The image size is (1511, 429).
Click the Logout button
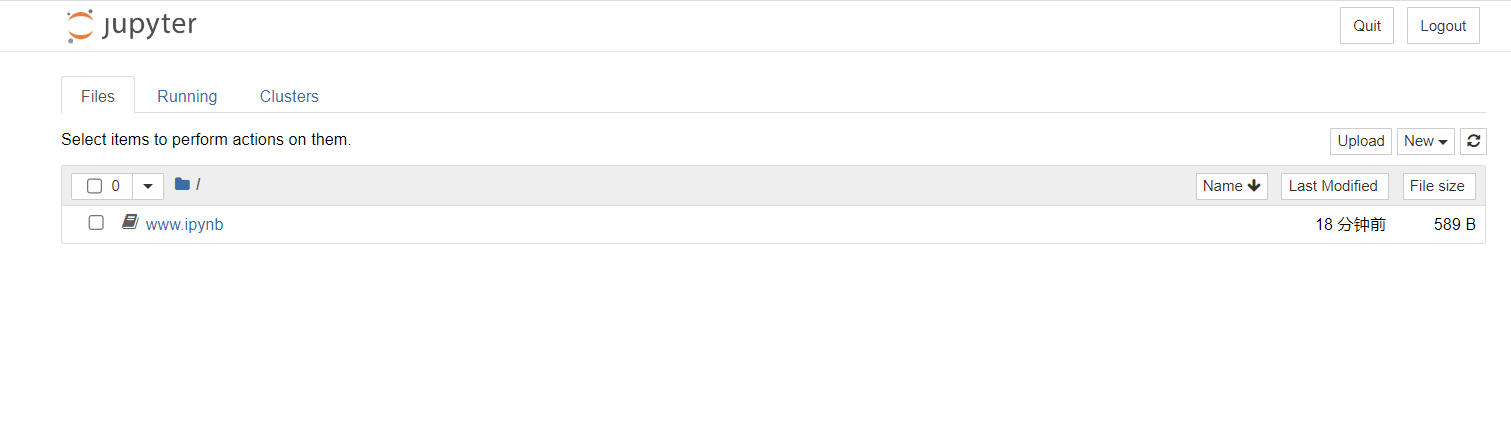(1442, 26)
